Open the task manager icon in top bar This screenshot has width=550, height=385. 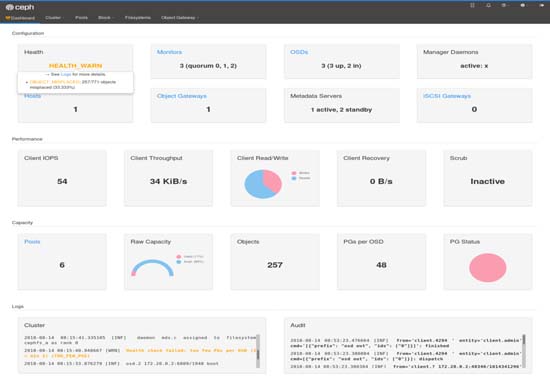pyautogui.click(x=472, y=5)
